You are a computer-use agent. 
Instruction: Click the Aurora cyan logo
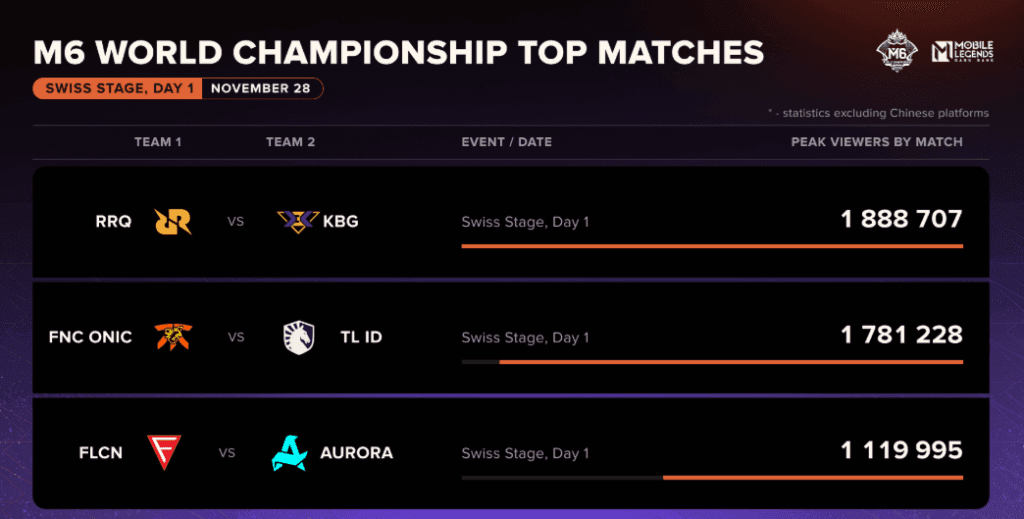click(289, 453)
